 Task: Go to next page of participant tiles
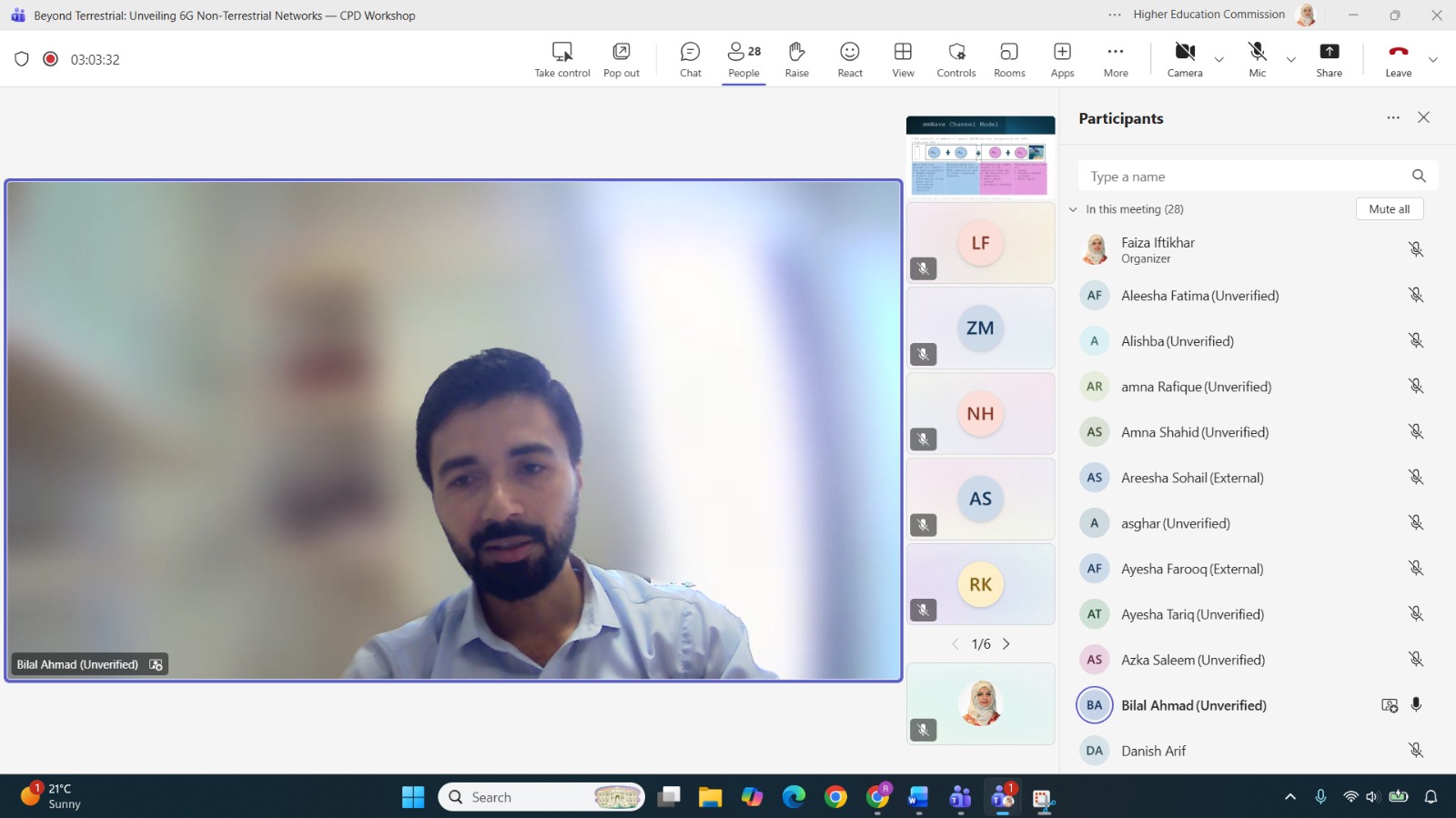pyautogui.click(x=1006, y=644)
